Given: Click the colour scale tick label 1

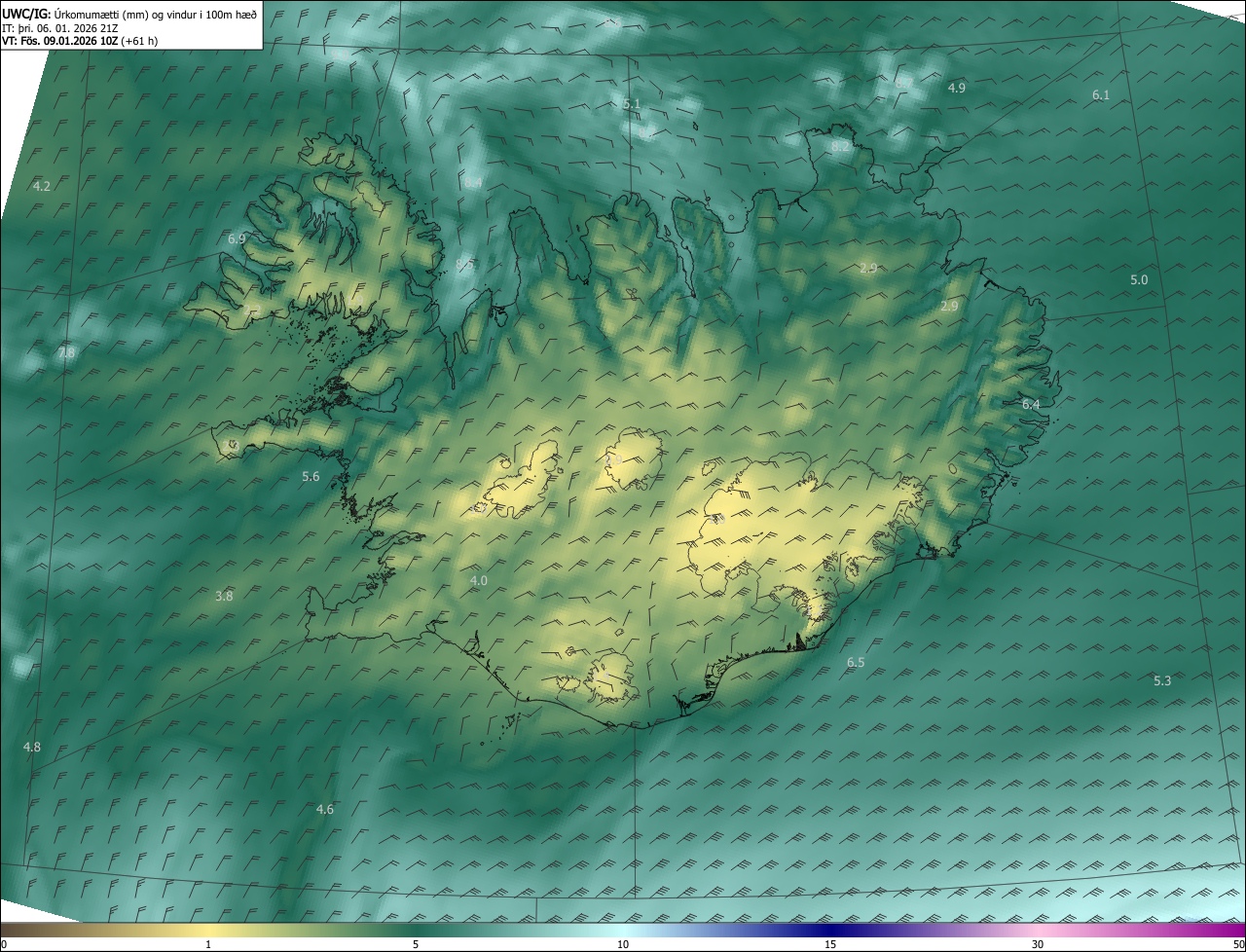Looking at the screenshot, I should pyautogui.click(x=208, y=944).
